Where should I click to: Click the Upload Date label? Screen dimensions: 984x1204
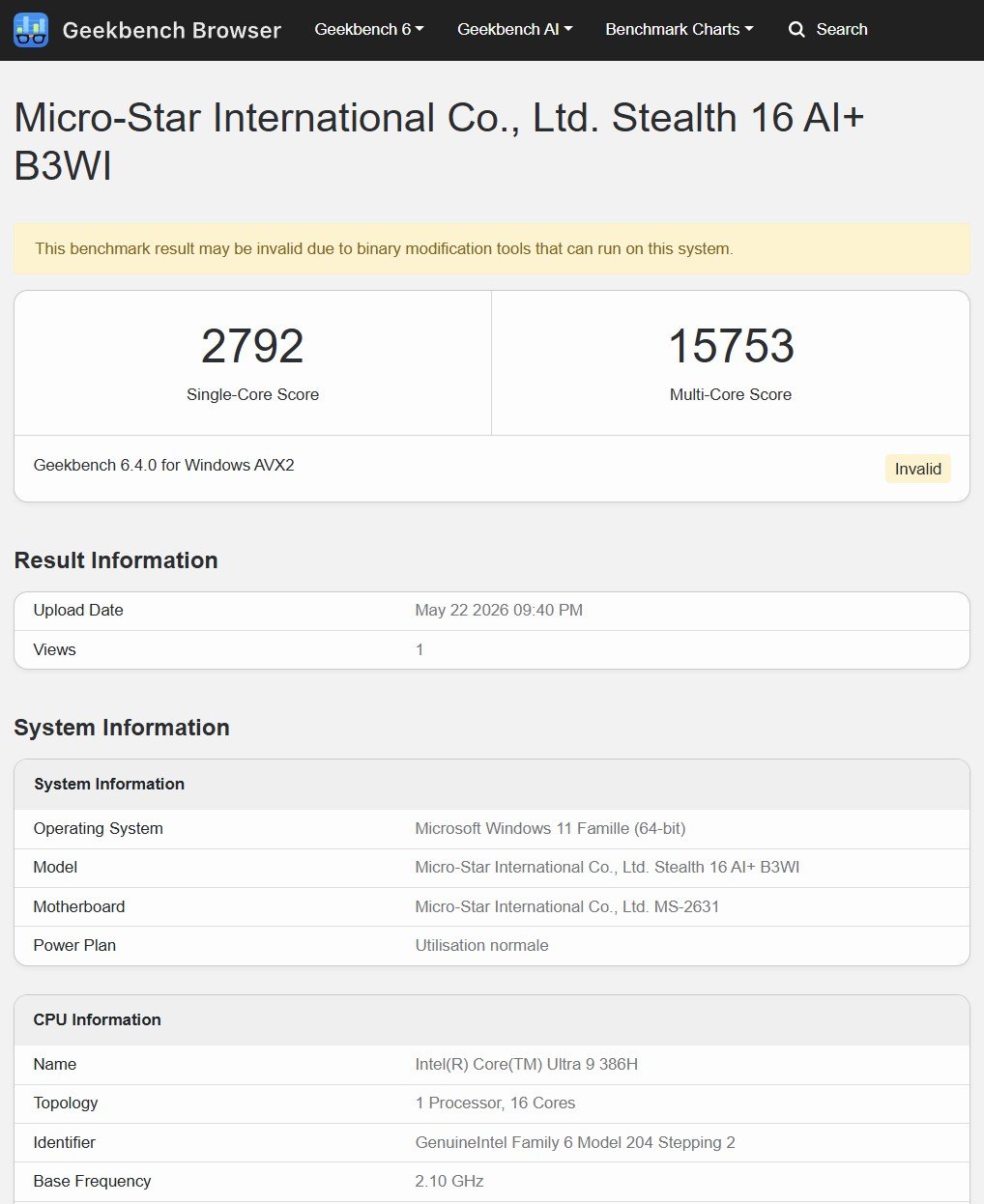(x=78, y=610)
